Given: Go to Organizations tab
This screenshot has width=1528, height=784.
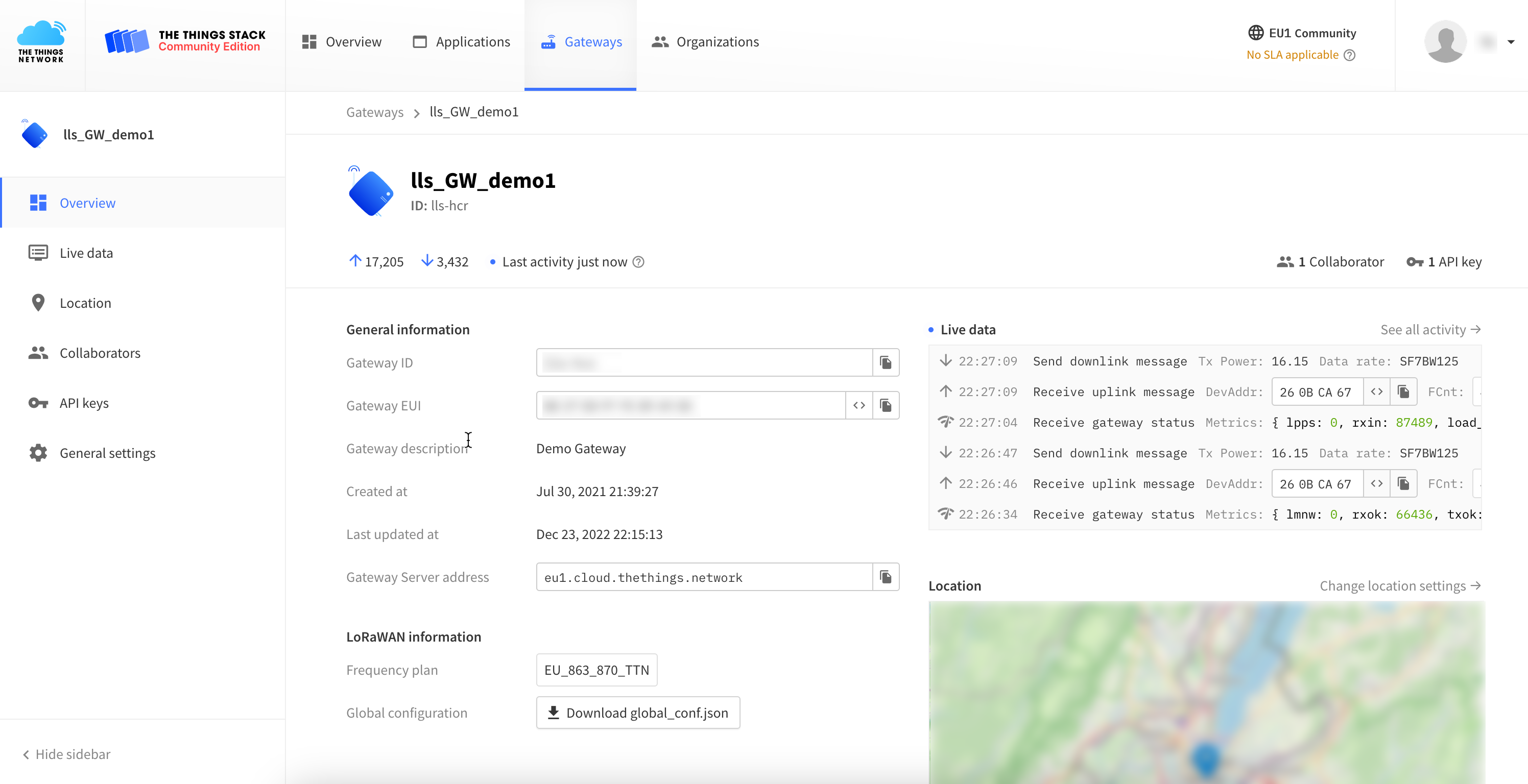Looking at the screenshot, I should tap(705, 42).
